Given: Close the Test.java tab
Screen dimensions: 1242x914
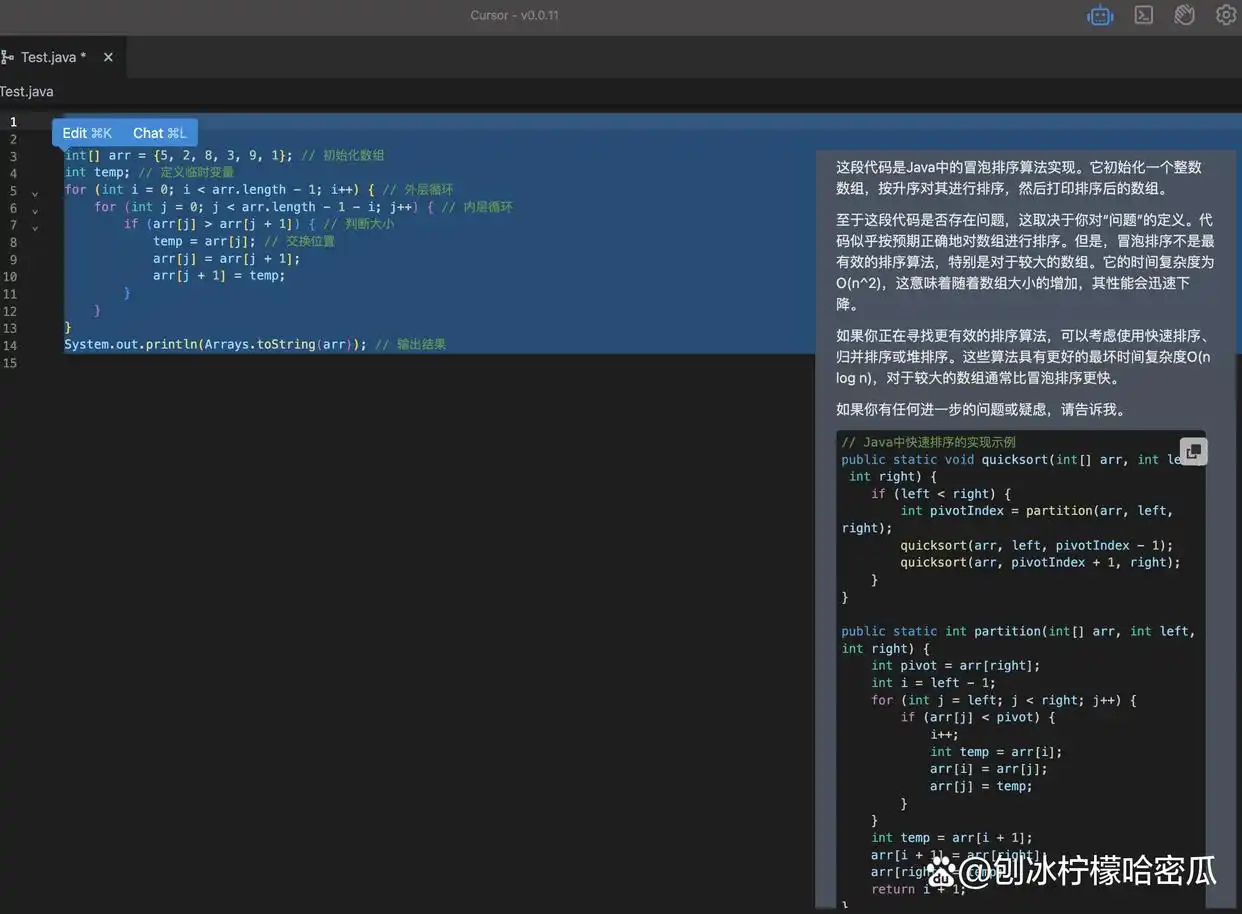Looking at the screenshot, I should pos(108,57).
